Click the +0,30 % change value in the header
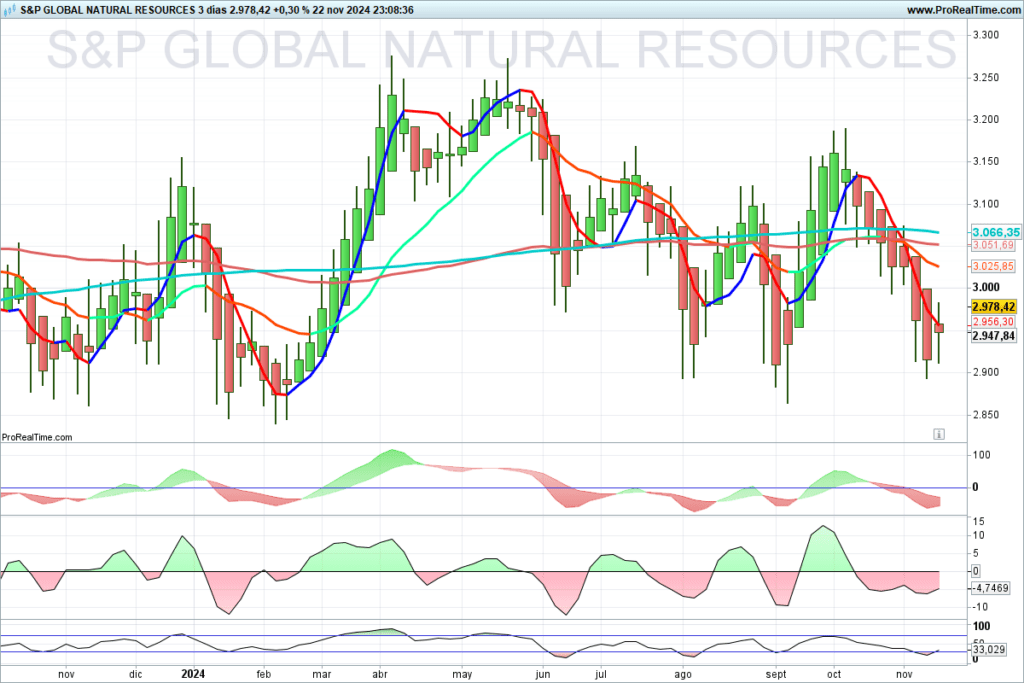Image resolution: width=1024 pixels, height=683 pixels. 290,10
